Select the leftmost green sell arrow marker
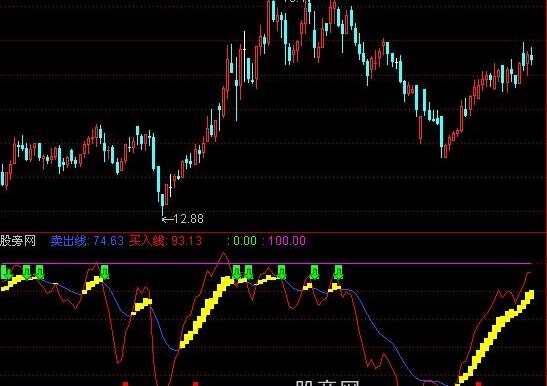 (x=7, y=272)
